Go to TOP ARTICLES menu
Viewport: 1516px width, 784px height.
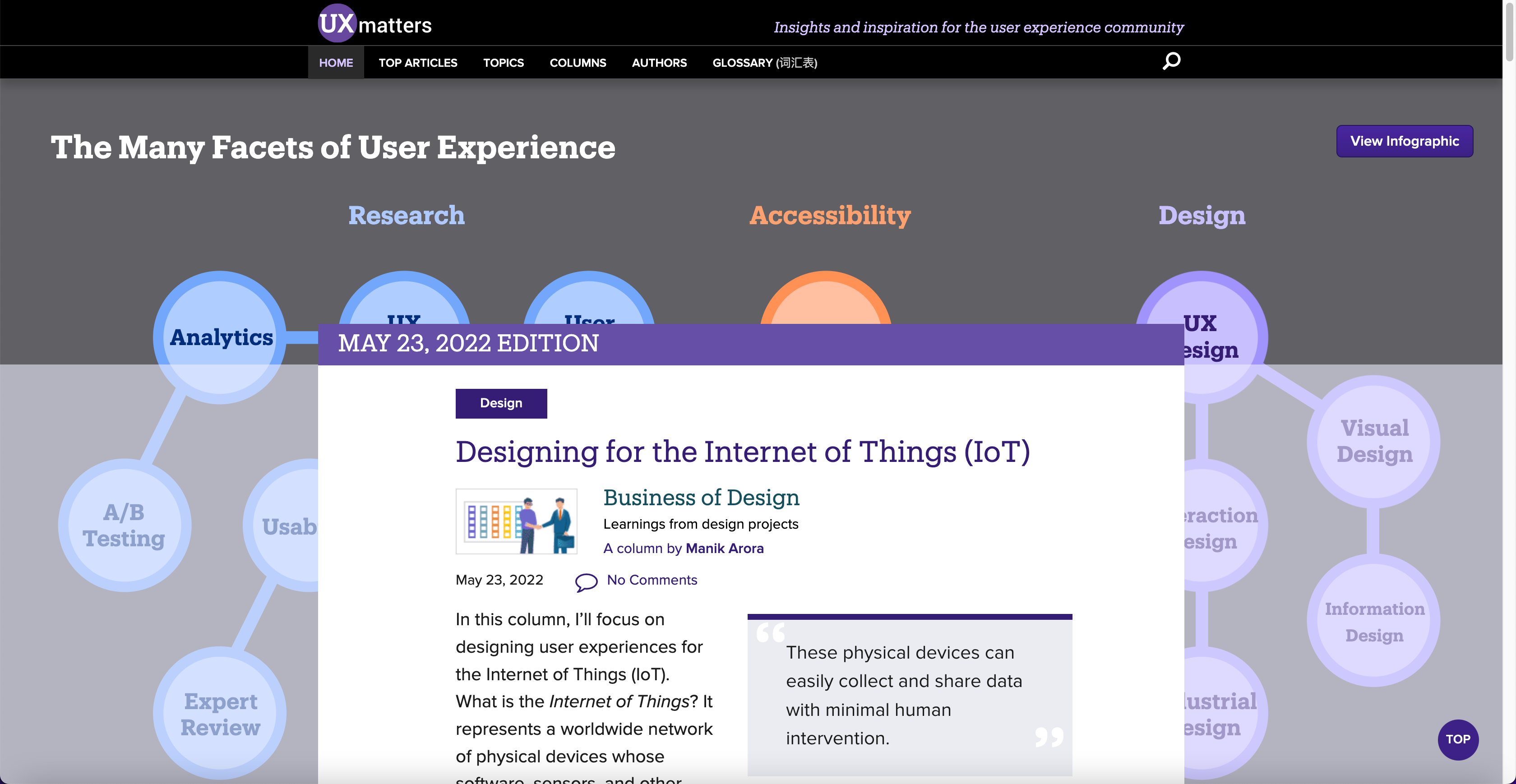click(417, 62)
